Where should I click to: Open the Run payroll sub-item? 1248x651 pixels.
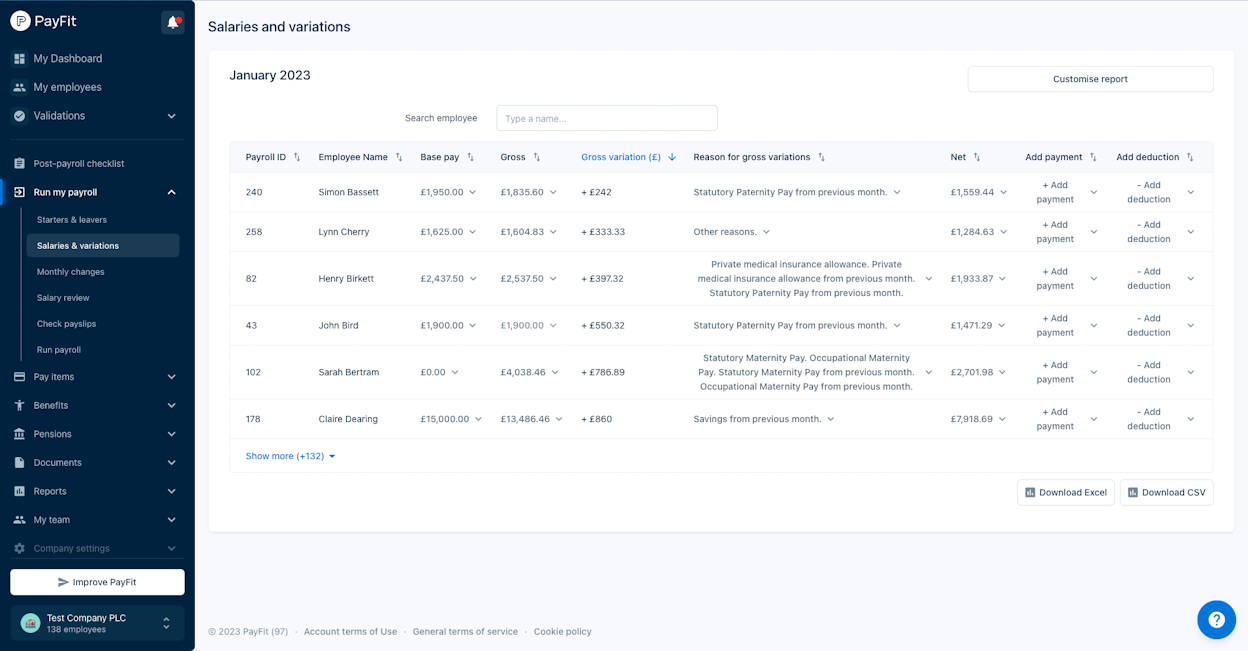(x=59, y=350)
